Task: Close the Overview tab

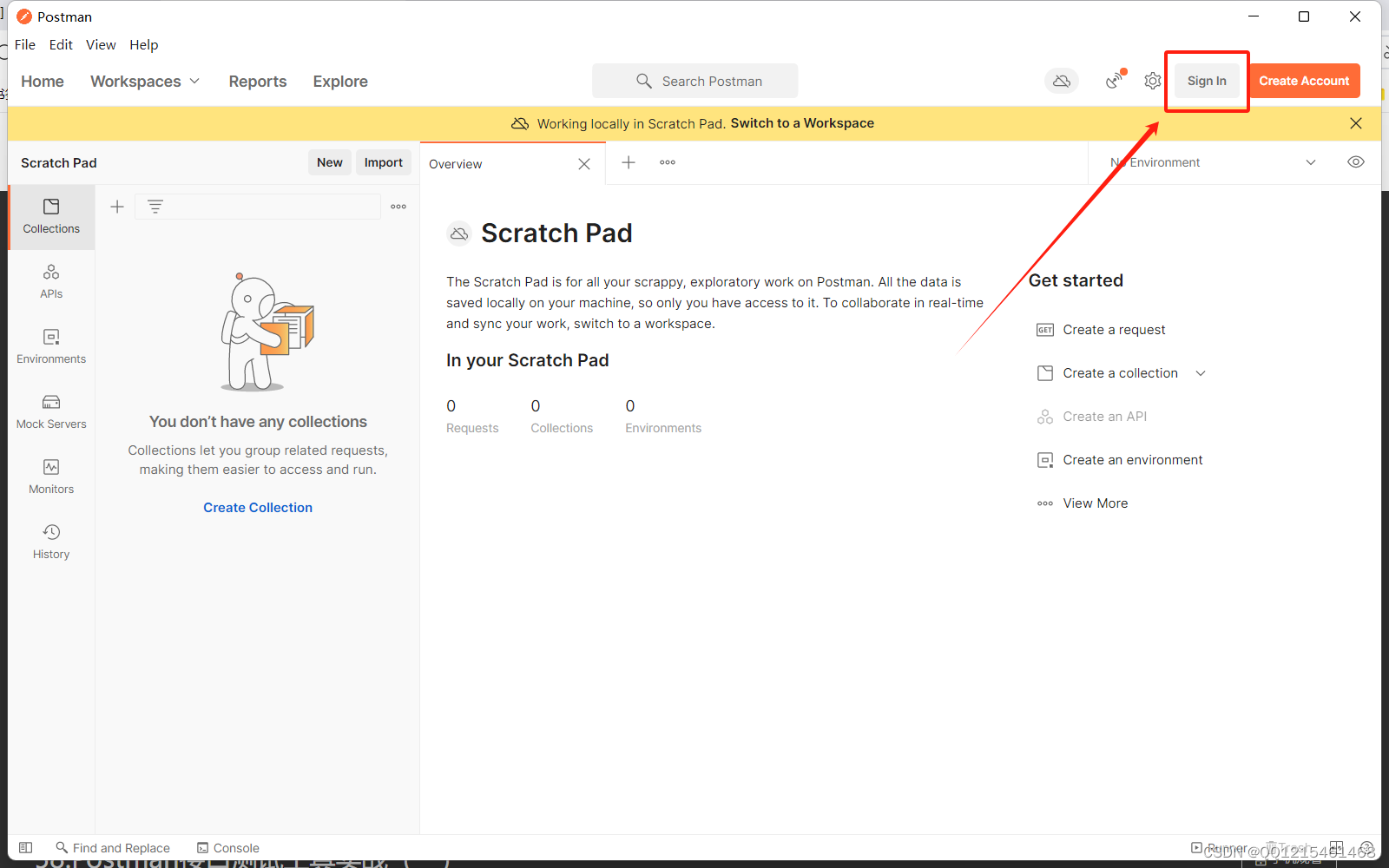Action: pyautogui.click(x=584, y=164)
